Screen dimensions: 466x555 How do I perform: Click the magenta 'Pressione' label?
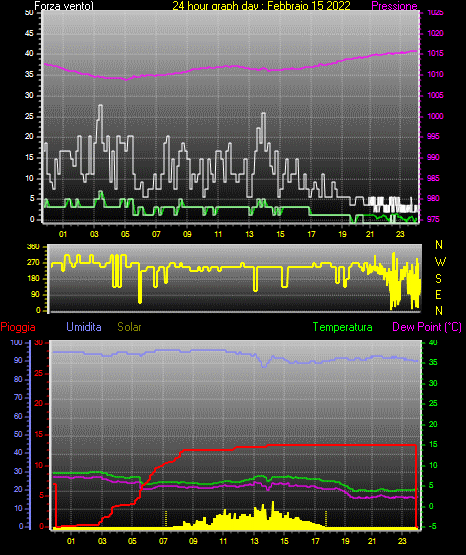394,6
